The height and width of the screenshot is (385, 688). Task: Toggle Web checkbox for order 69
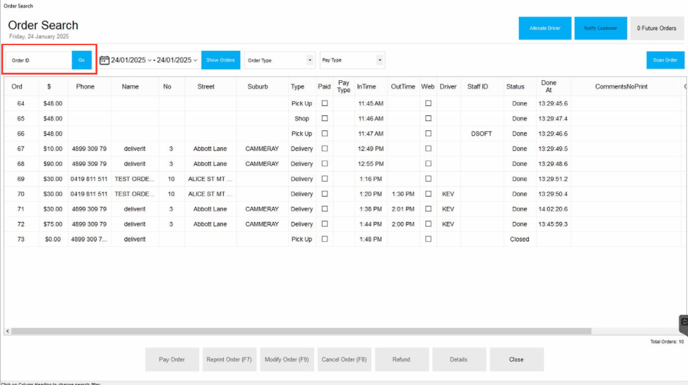(x=428, y=179)
